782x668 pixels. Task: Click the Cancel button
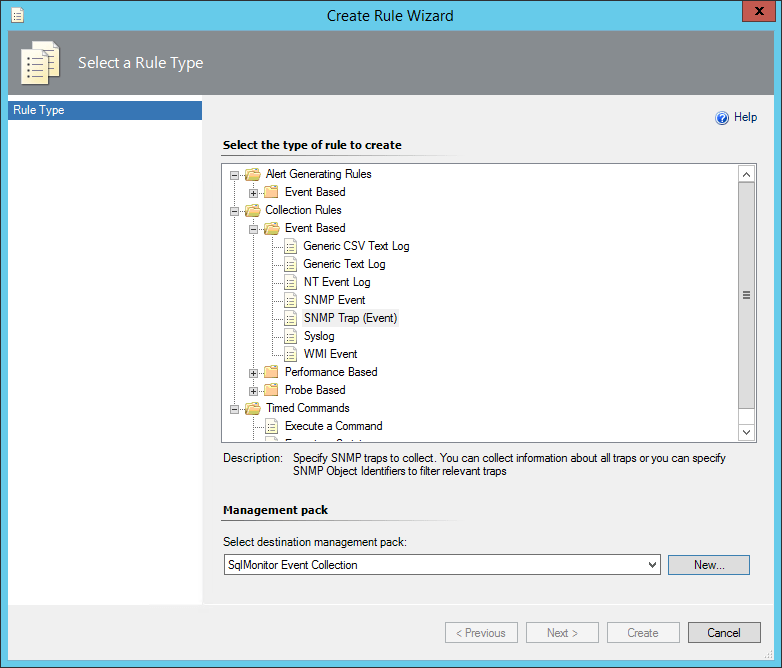[x=724, y=633]
